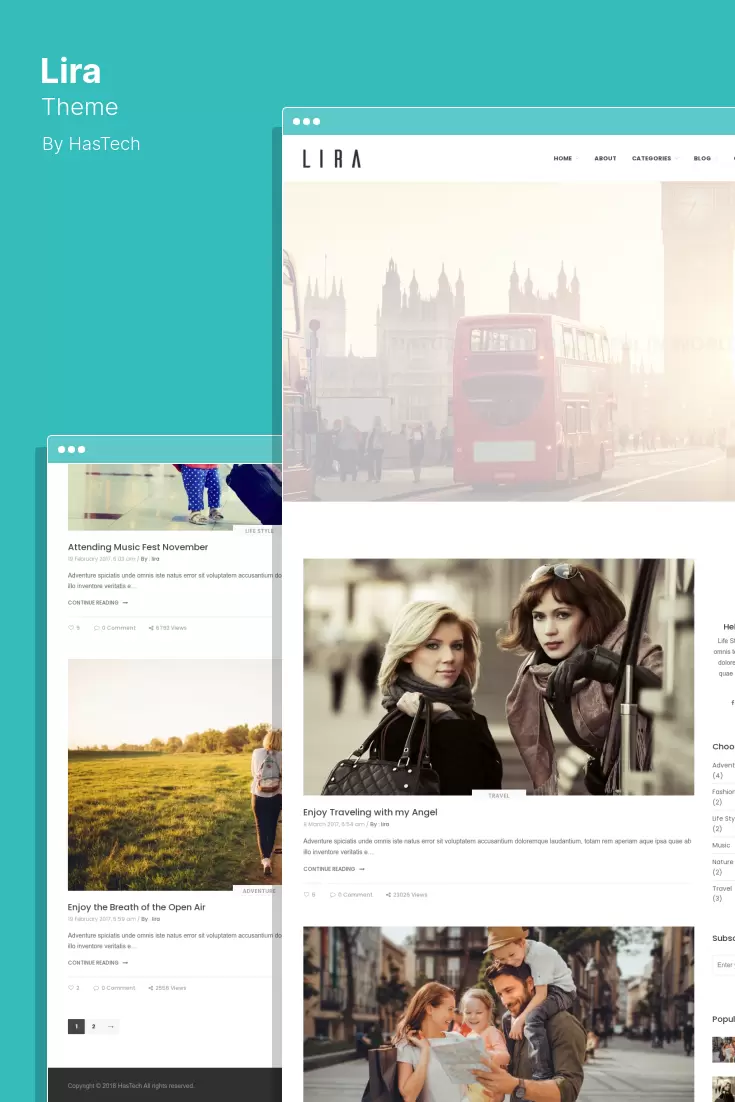Select the Travel category in the sidebar
This screenshot has height=1102, width=735.
[x=722, y=888]
